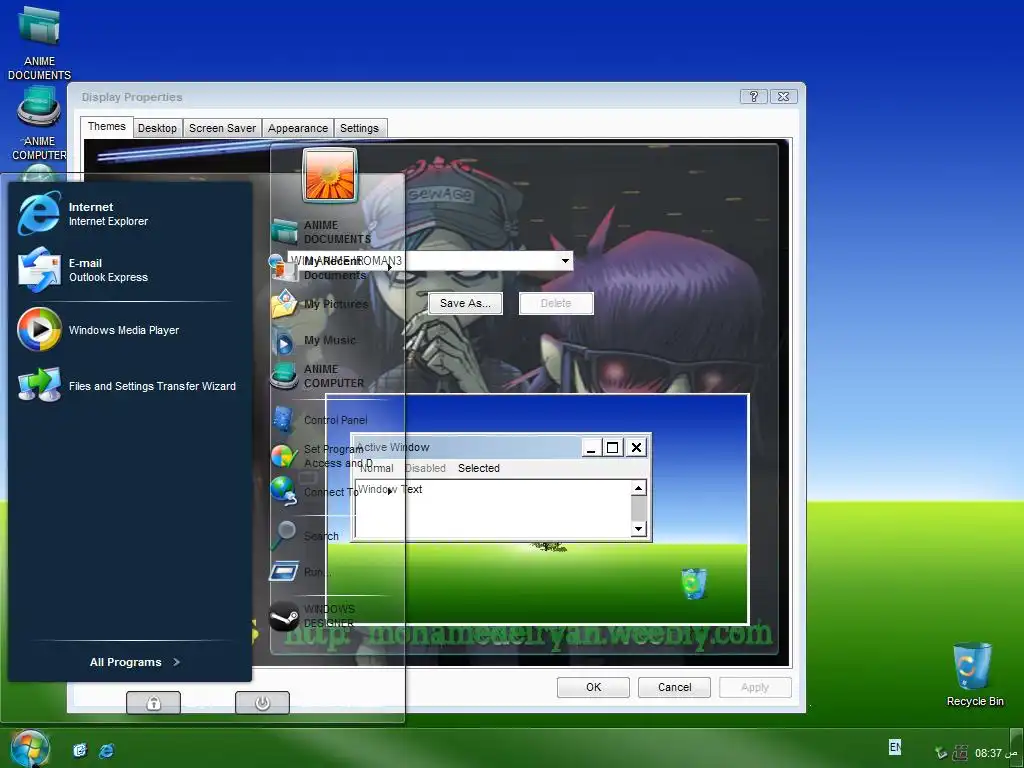The height and width of the screenshot is (768, 1024).
Task: Switch to Appearance tab
Action: (298, 128)
